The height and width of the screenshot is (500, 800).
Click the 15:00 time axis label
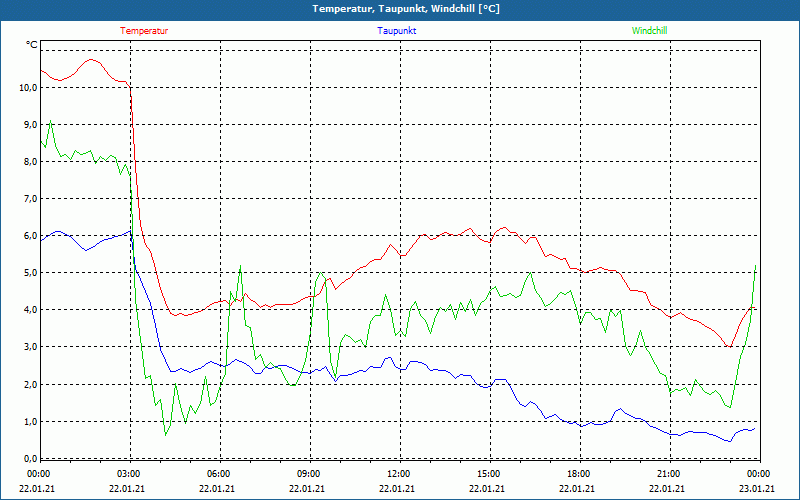[x=489, y=474]
